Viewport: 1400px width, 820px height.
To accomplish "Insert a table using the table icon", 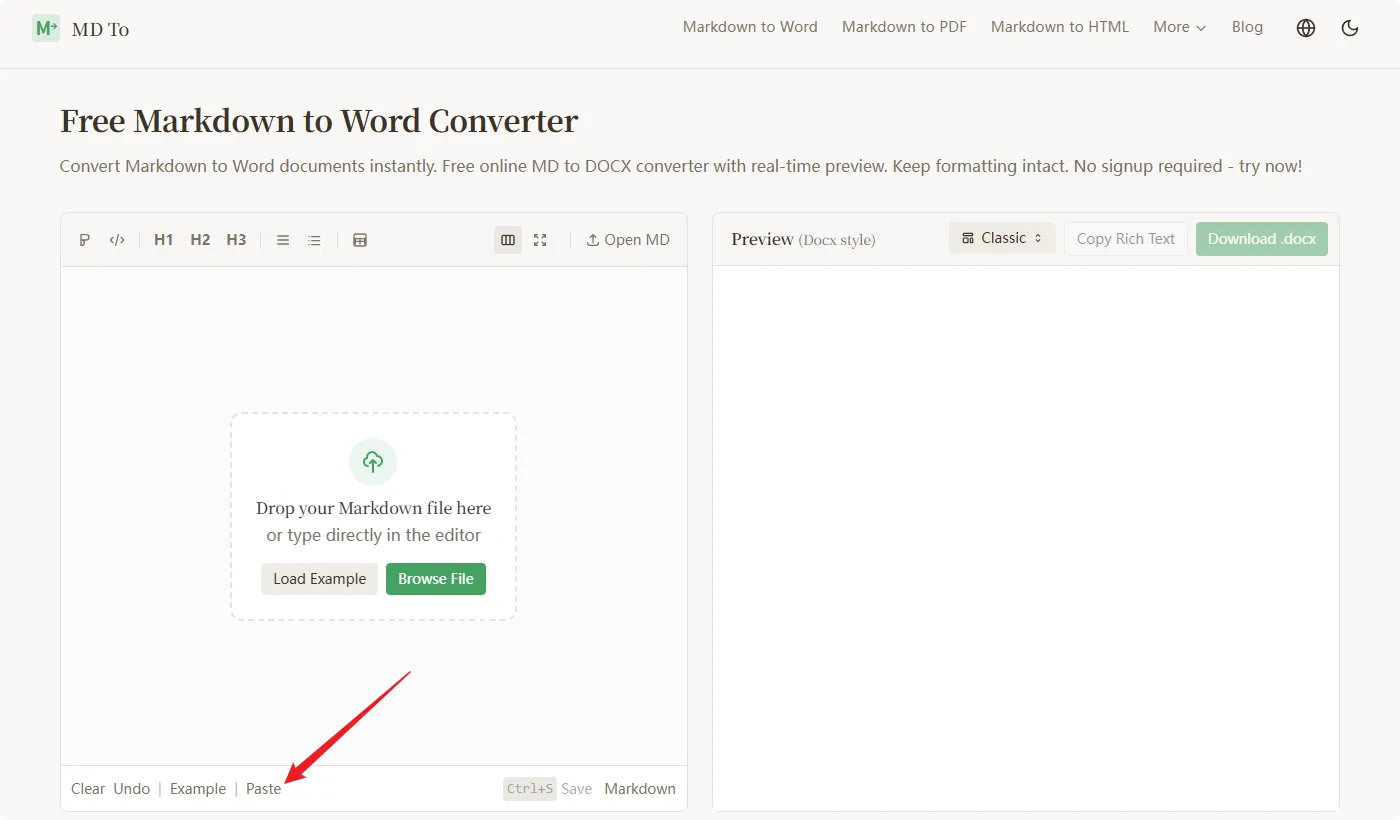I will pos(359,239).
